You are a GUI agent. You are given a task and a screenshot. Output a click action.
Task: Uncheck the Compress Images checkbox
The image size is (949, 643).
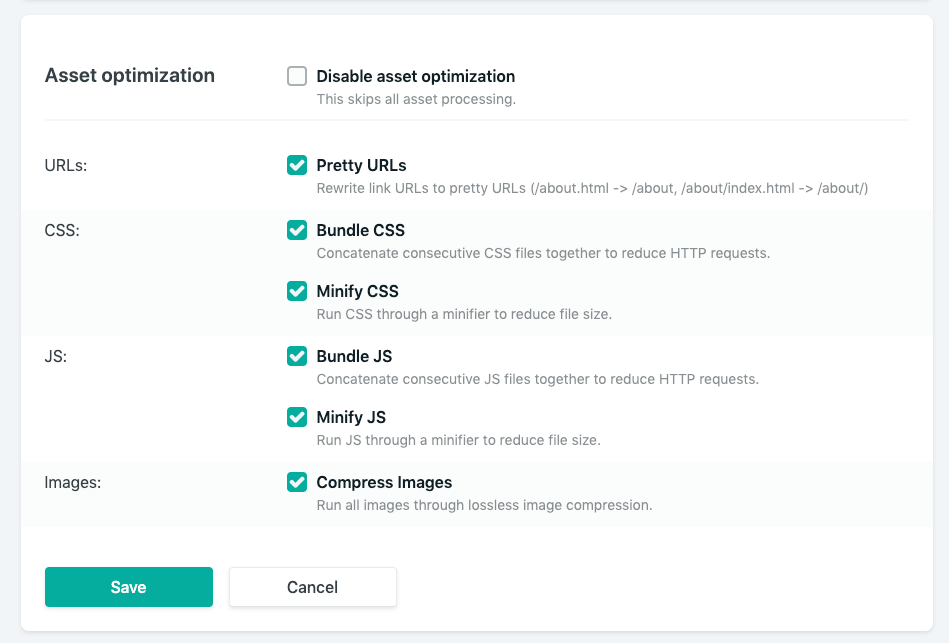tap(297, 482)
